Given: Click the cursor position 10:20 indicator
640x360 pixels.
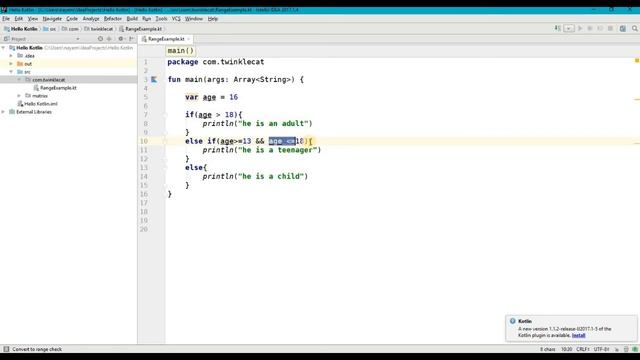Looking at the screenshot, I should (566, 349).
